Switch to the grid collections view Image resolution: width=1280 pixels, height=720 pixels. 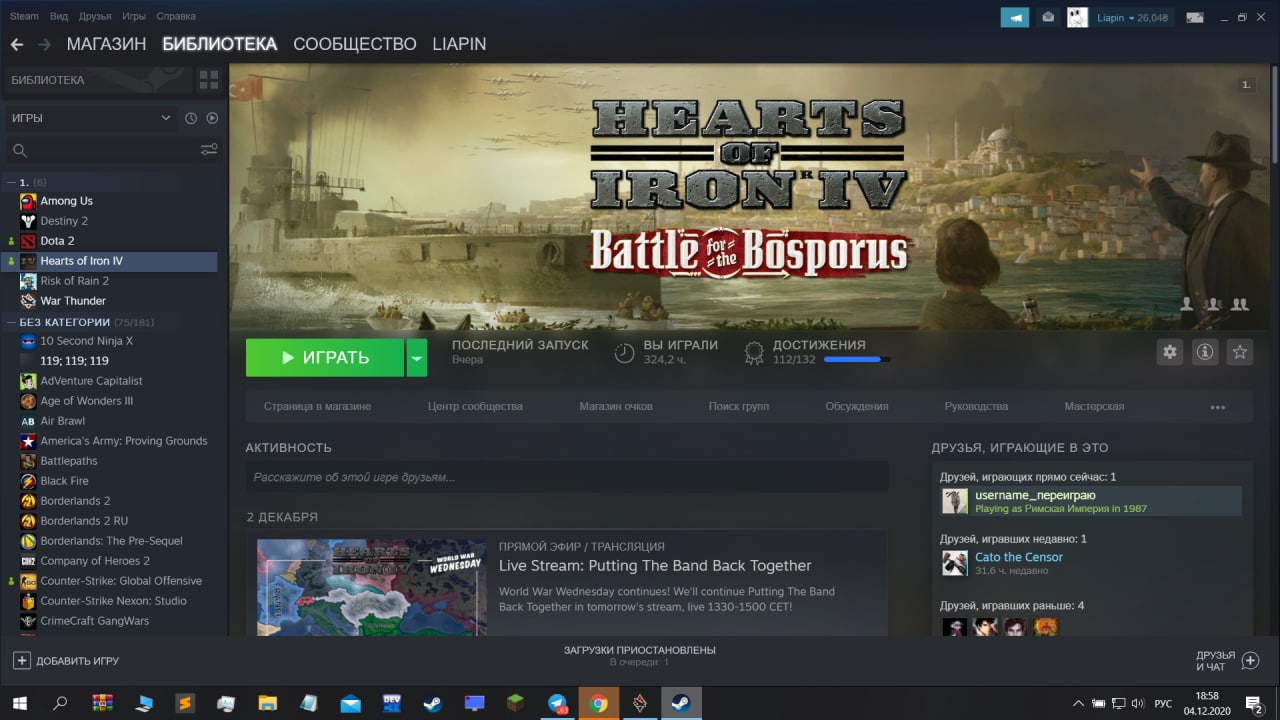pyautogui.click(x=208, y=80)
